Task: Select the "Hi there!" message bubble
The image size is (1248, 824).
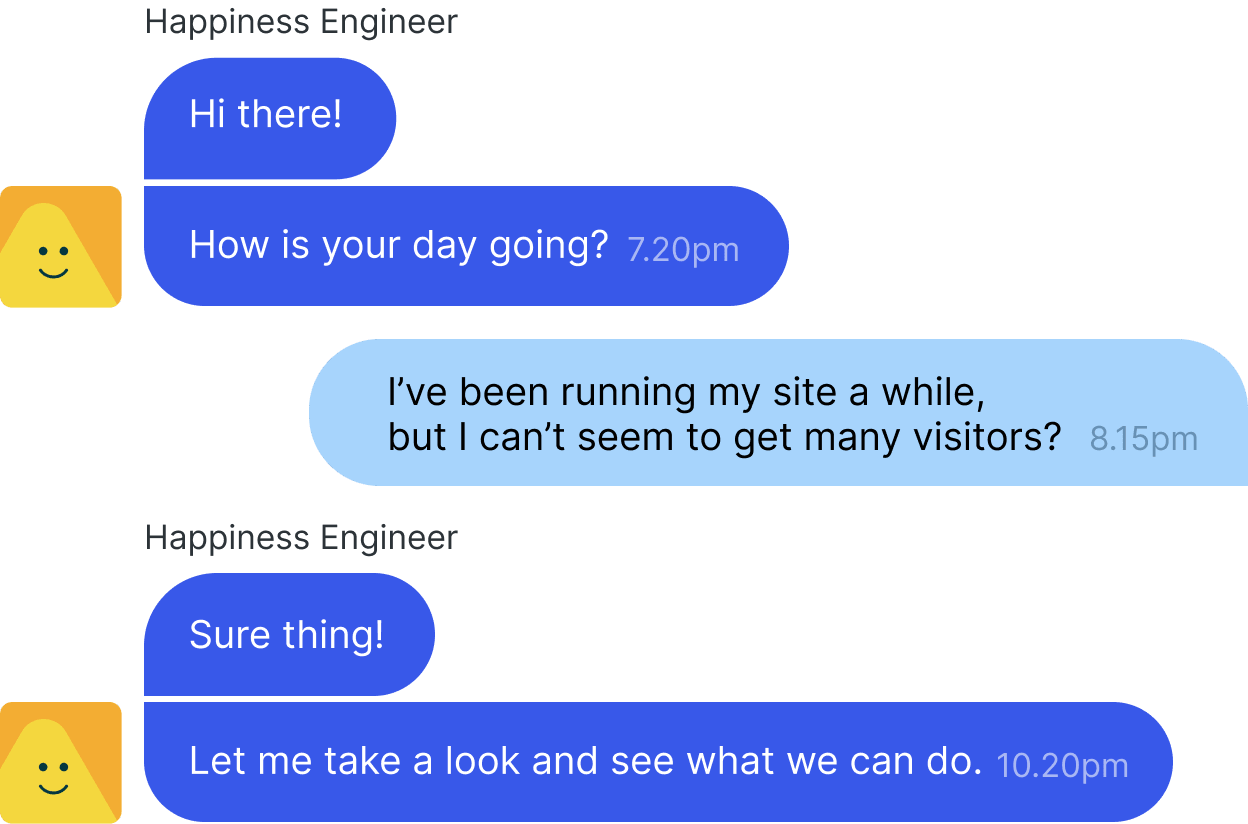Action: pos(270,118)
